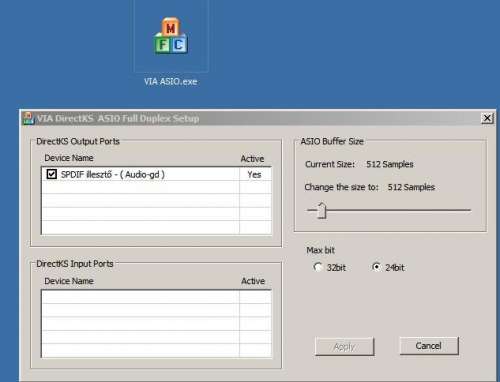500x382 pixels.
Task: Close the ASIO Full Duplex Setup dialog
Action: [487, 118]
